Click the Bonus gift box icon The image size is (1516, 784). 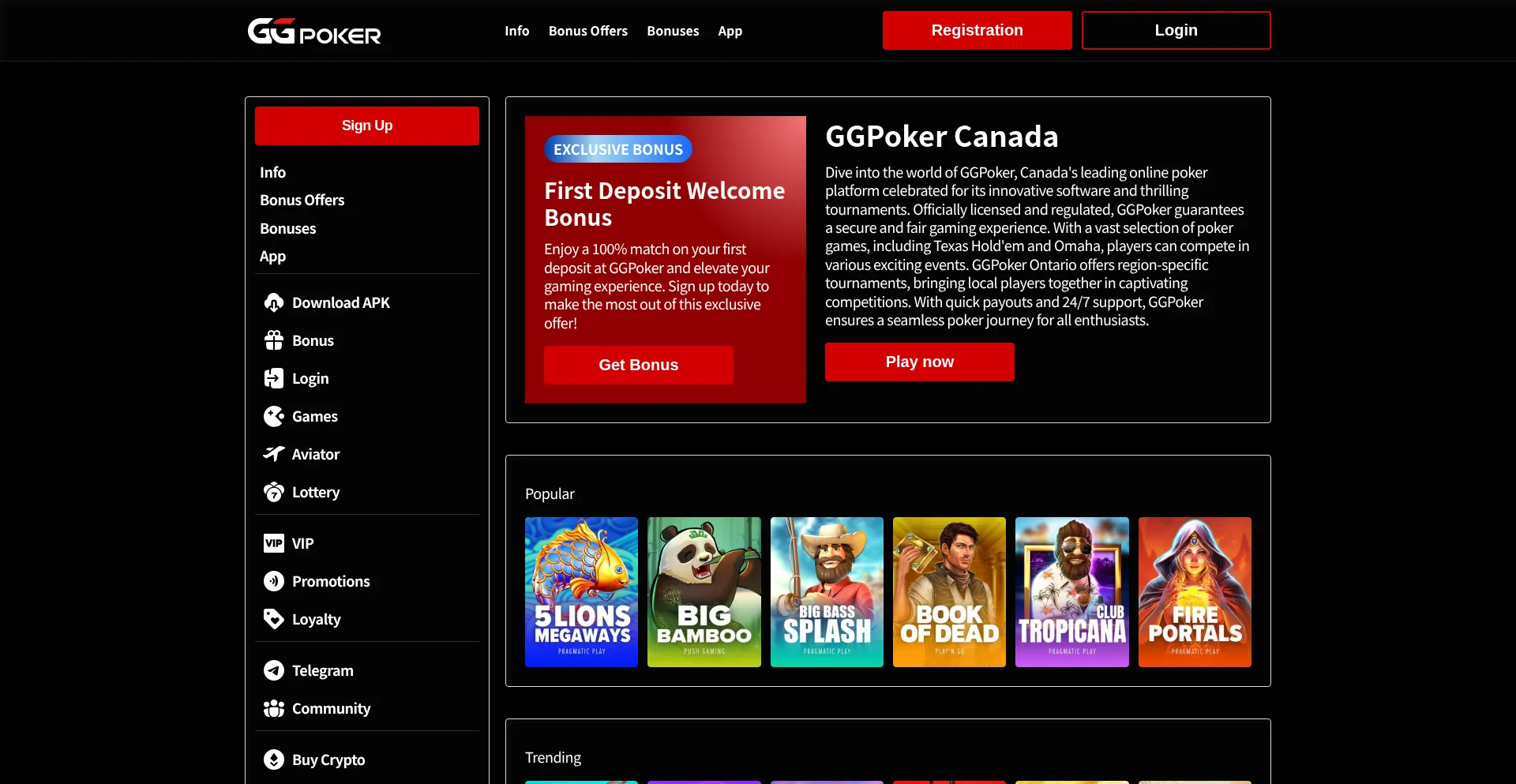click(x=274, y=340)
